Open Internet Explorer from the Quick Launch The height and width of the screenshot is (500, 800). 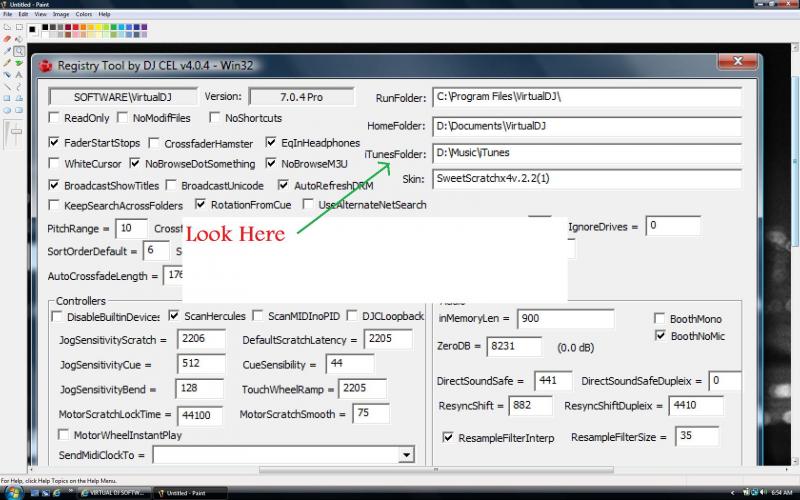[57, 493]
